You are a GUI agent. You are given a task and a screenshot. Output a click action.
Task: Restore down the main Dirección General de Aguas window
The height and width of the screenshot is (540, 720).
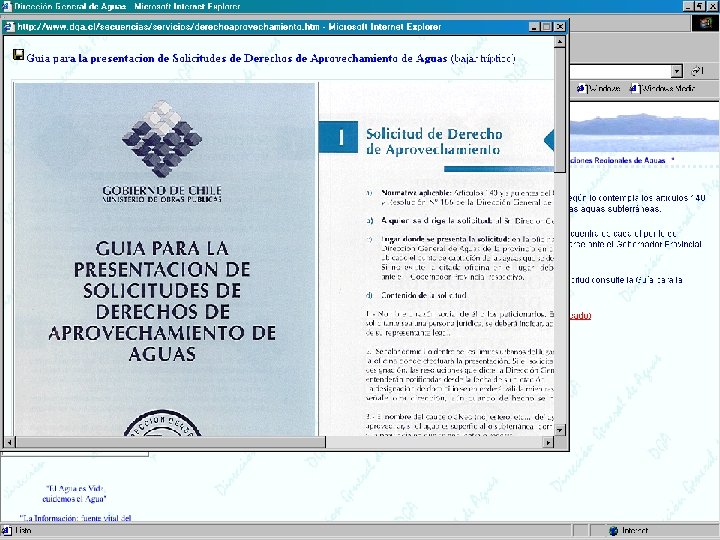[x=699, y=6]
